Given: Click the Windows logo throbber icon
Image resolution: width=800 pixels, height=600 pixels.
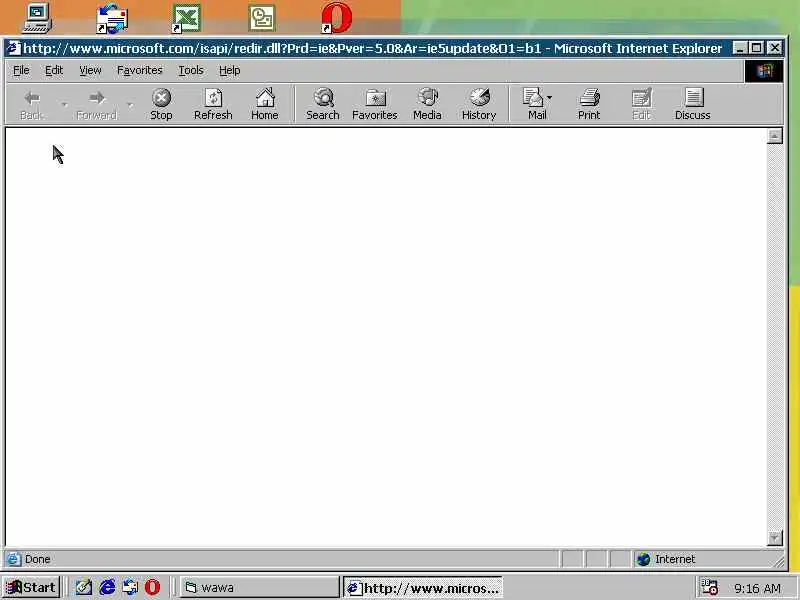Looking at the screenshot, I should [x=764, y=70].
